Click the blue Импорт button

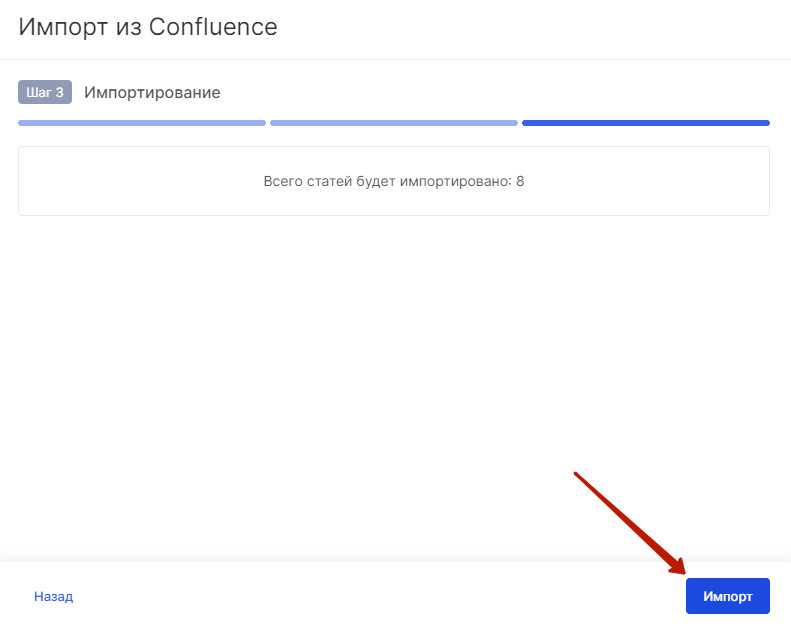[x=727, y=596]
